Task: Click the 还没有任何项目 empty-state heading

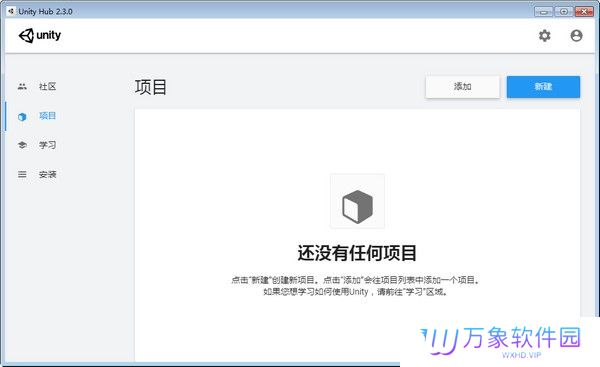Action: click(x=357, y=253)
